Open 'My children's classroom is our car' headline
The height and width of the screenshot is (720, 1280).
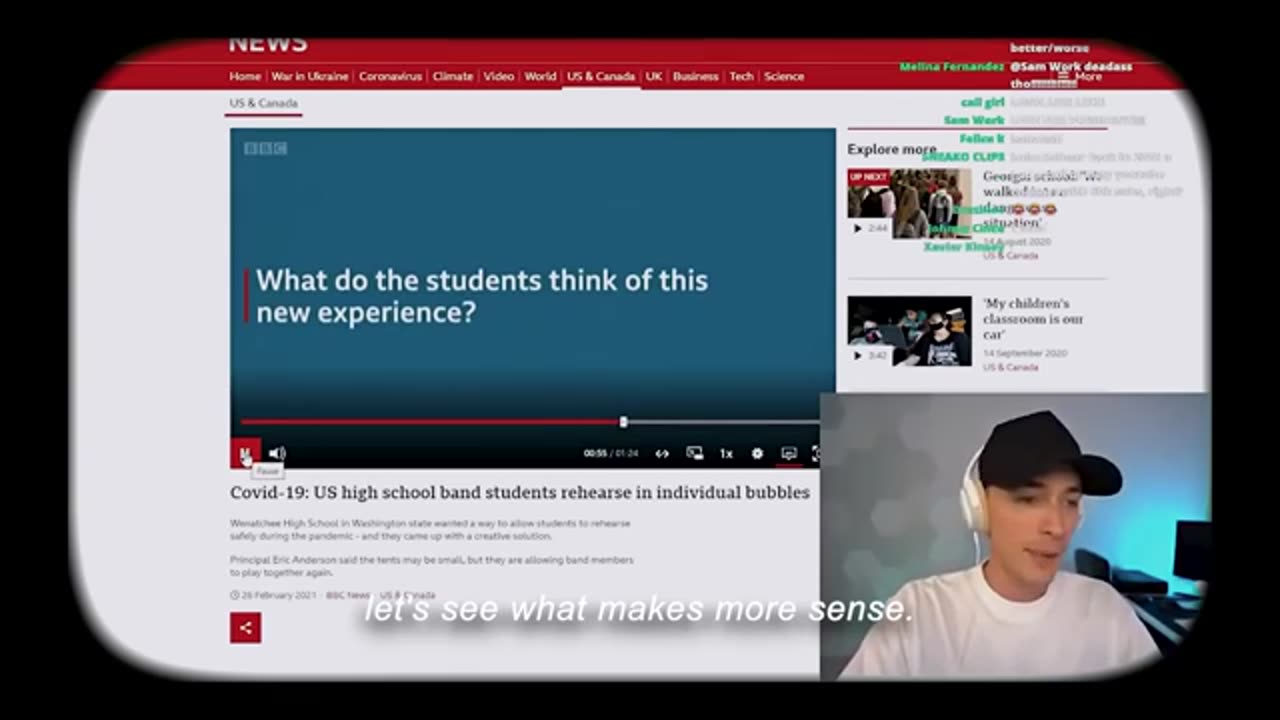click(1033, 319)
